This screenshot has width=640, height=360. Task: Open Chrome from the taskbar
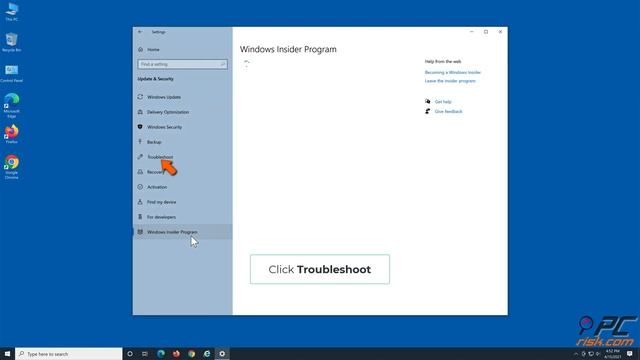[x=191, y=353]
